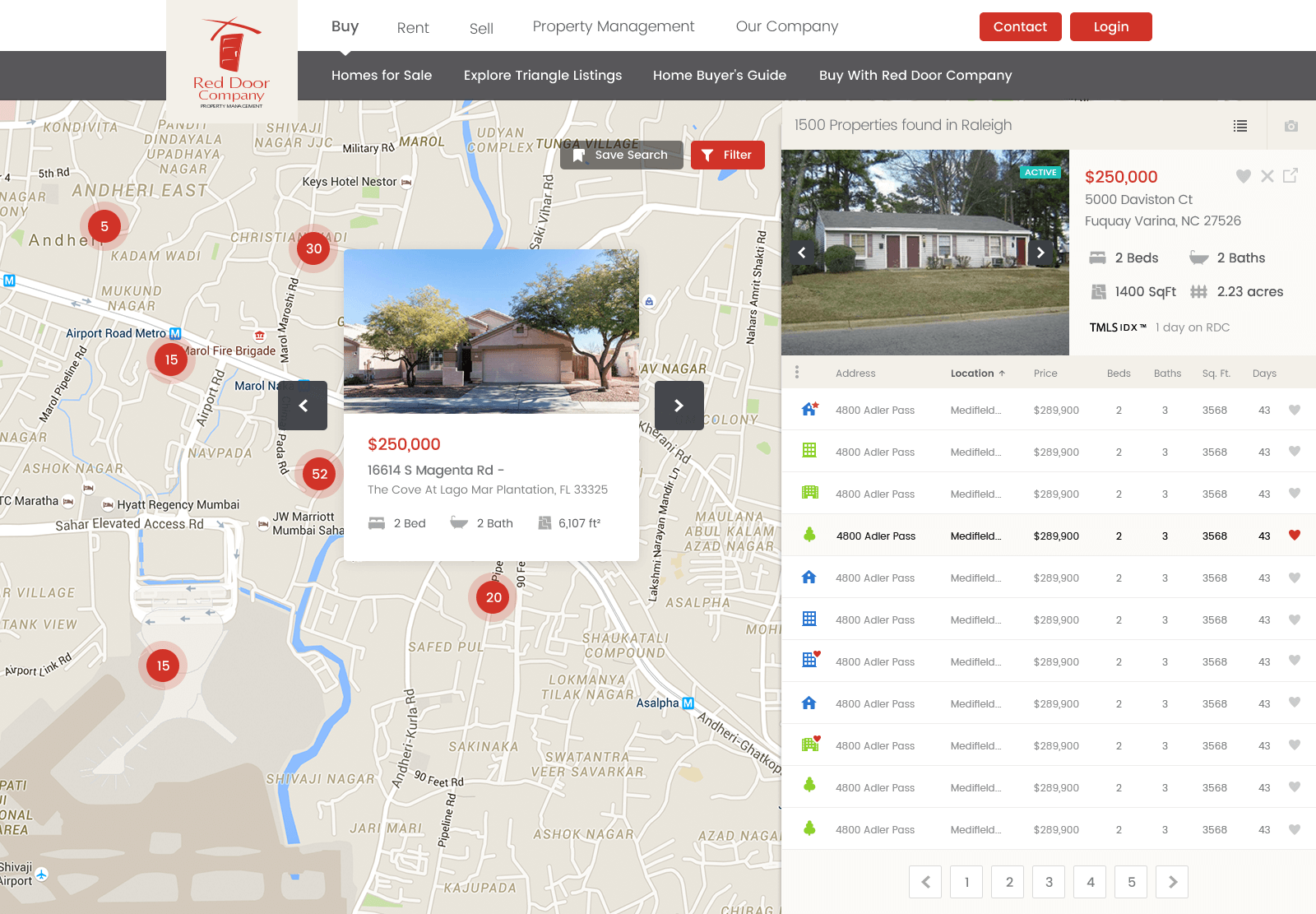Open featured listing in new window
Screen dimensions: 1316x914
point(1290,176)
